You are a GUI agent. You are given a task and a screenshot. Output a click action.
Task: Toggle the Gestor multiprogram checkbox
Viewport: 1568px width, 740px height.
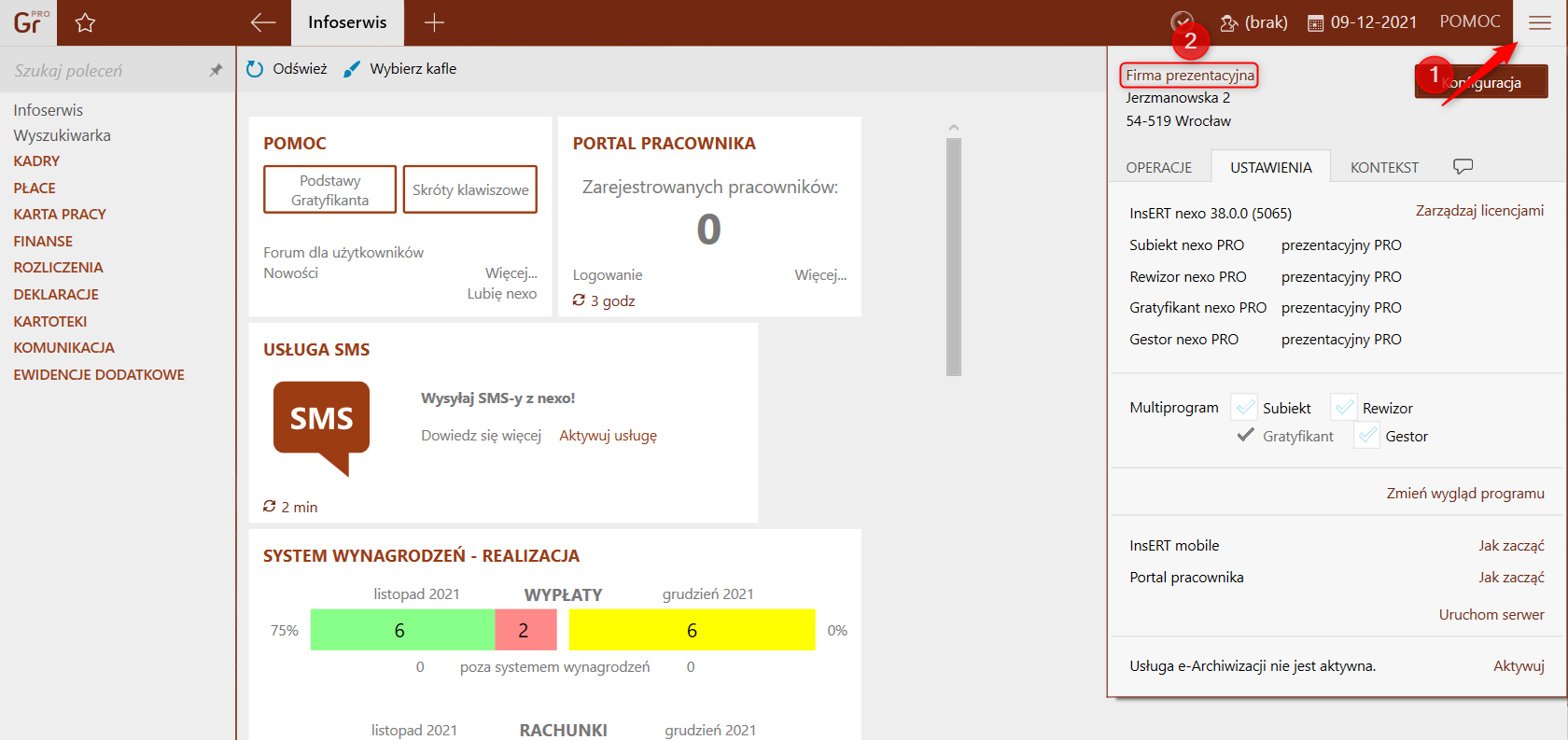pyautogui.click(x=1367, y=435)
